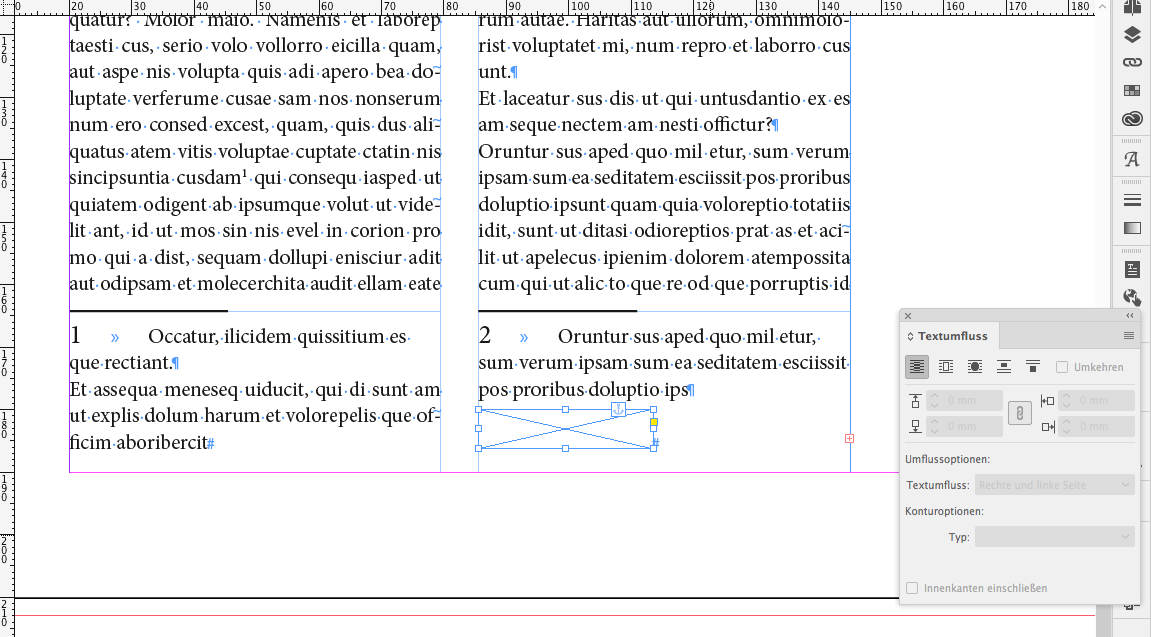
Task: Open the Layers panel from the dock
Action: (1132, 34)
